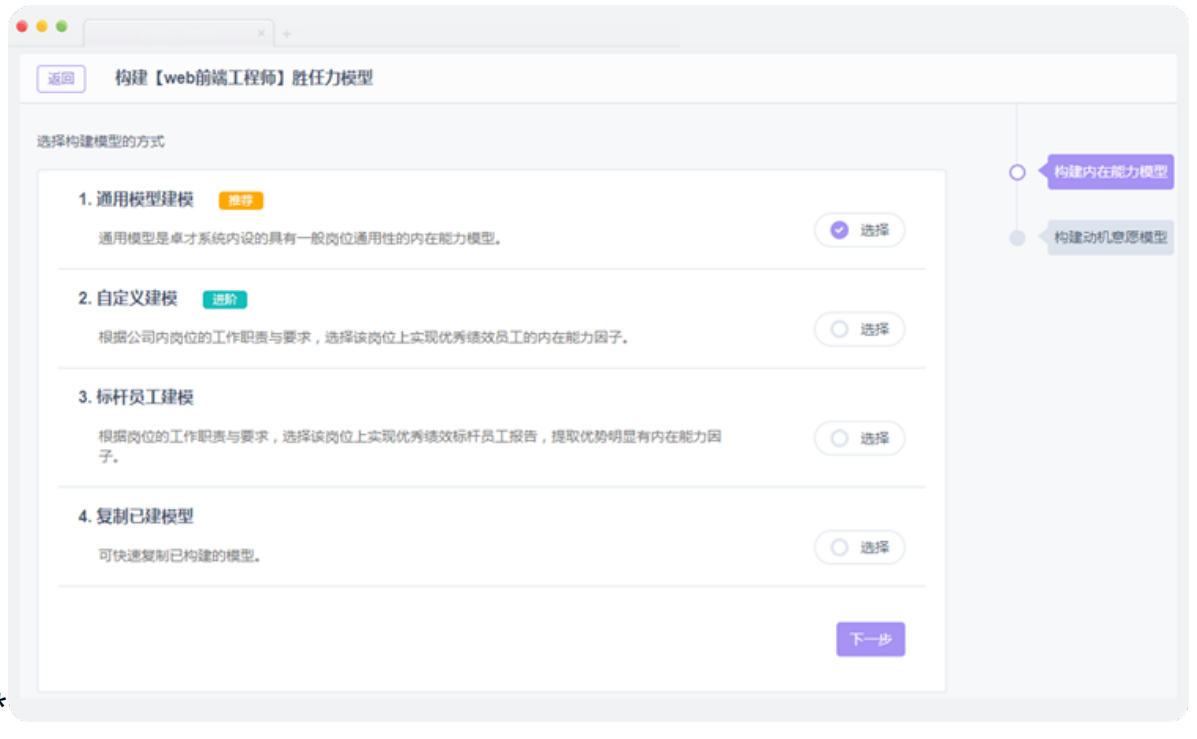The width and height of the screenshot is (1197, 739).
Task: Click the red window close dot
Action: coord(23,27)
